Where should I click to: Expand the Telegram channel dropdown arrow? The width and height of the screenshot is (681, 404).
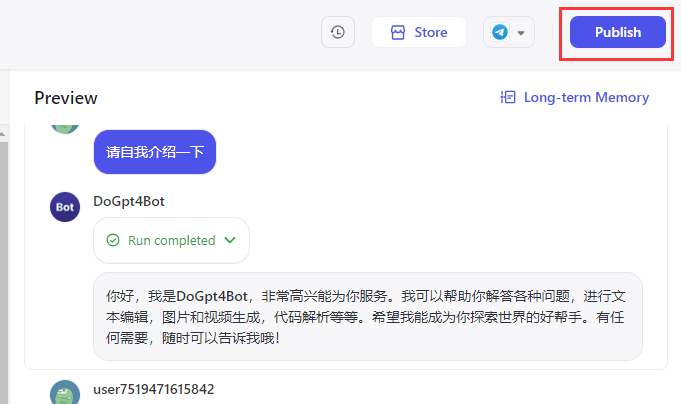coord(521,33)
